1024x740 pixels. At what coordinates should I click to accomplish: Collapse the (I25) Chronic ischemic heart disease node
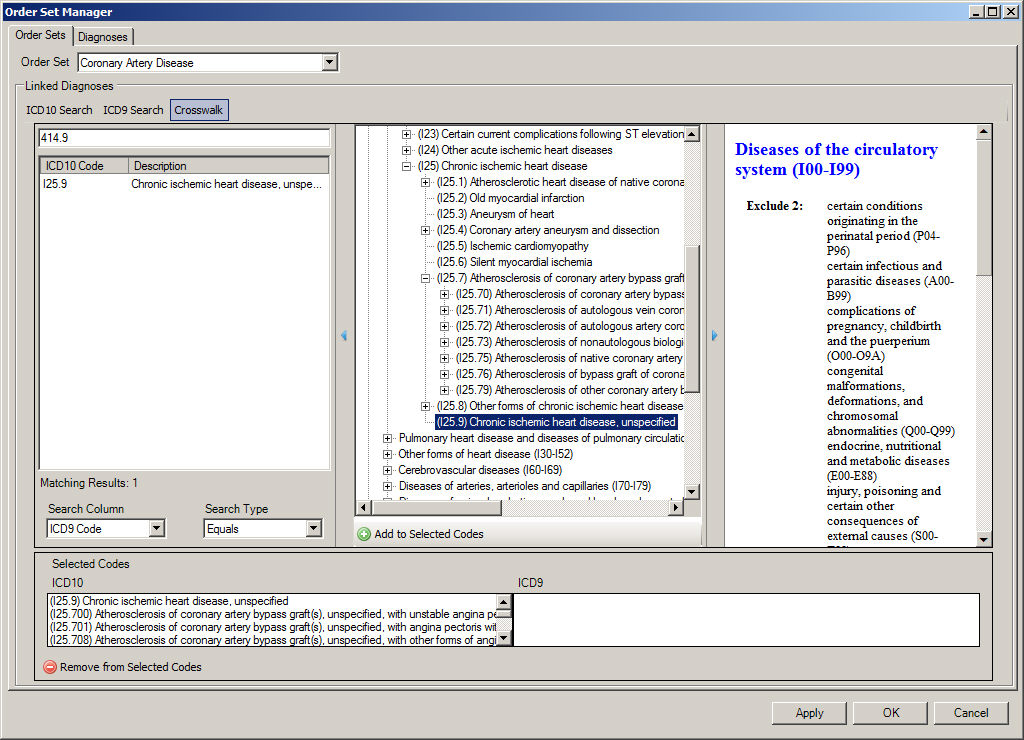(x=407, y=166)
